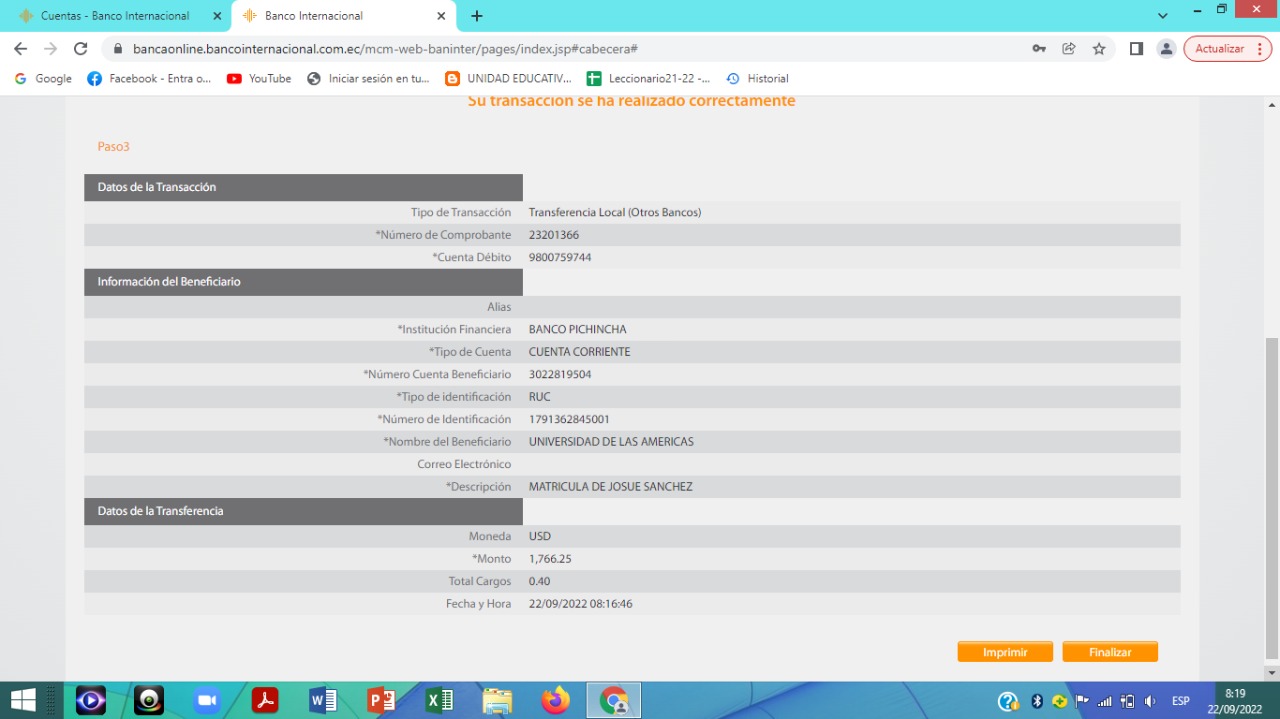The width and height of the screenshot is (1280, 719).
Task: Open a new browser tab
Action: click(x=477, y=16)
